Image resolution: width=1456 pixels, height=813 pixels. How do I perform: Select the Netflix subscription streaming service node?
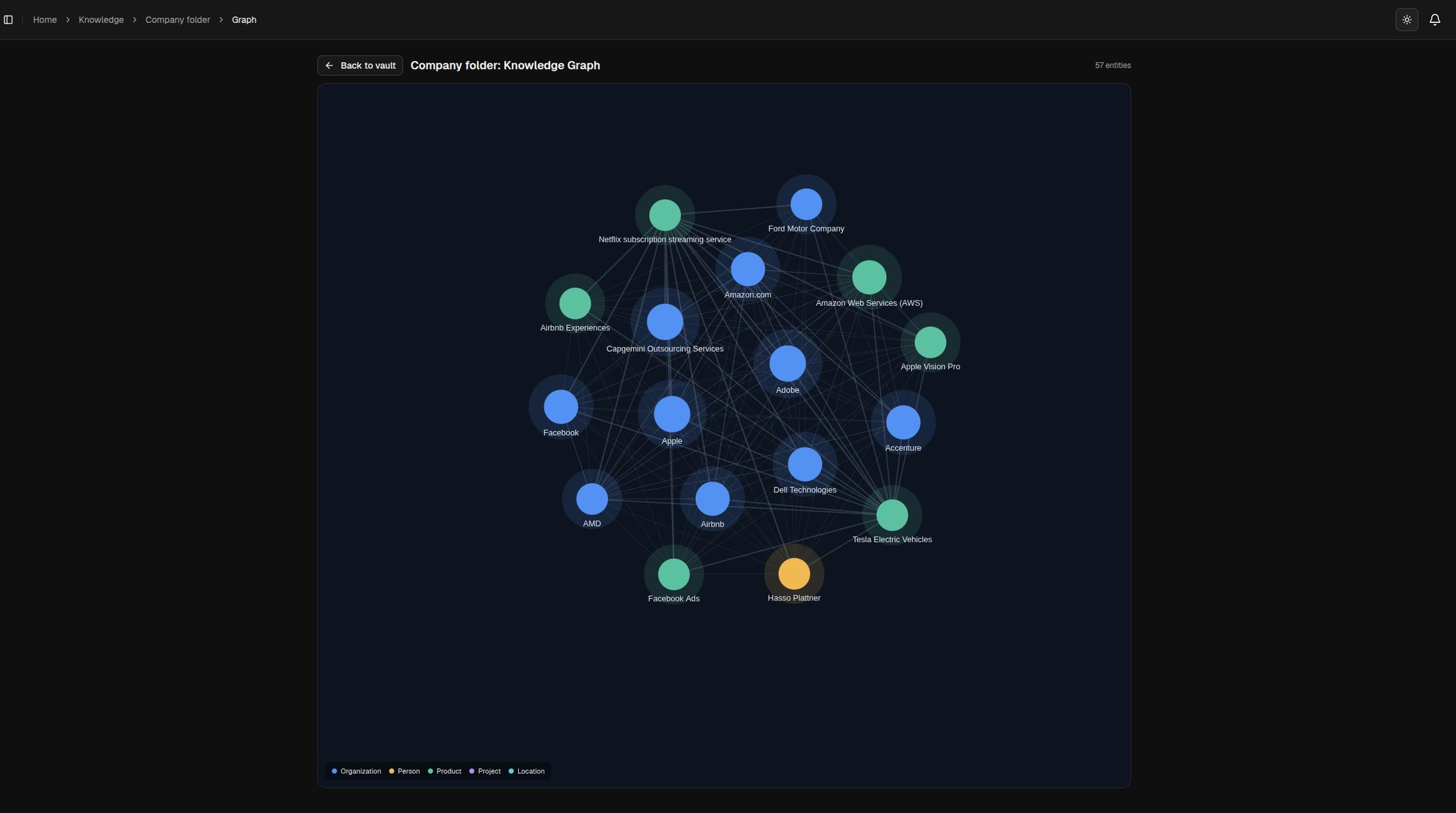pyautogui.click(x=664, y=215)
